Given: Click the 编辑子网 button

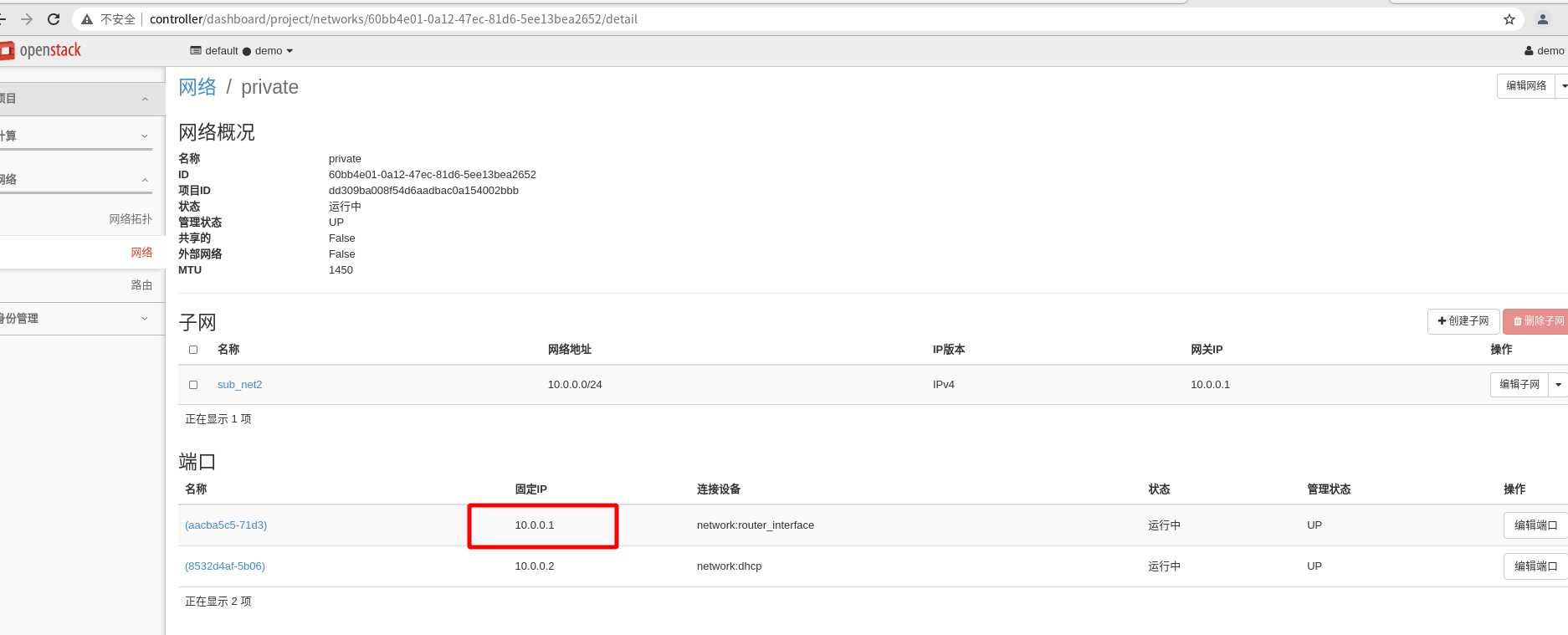Looking at the screenshot, I should 1519,385.
